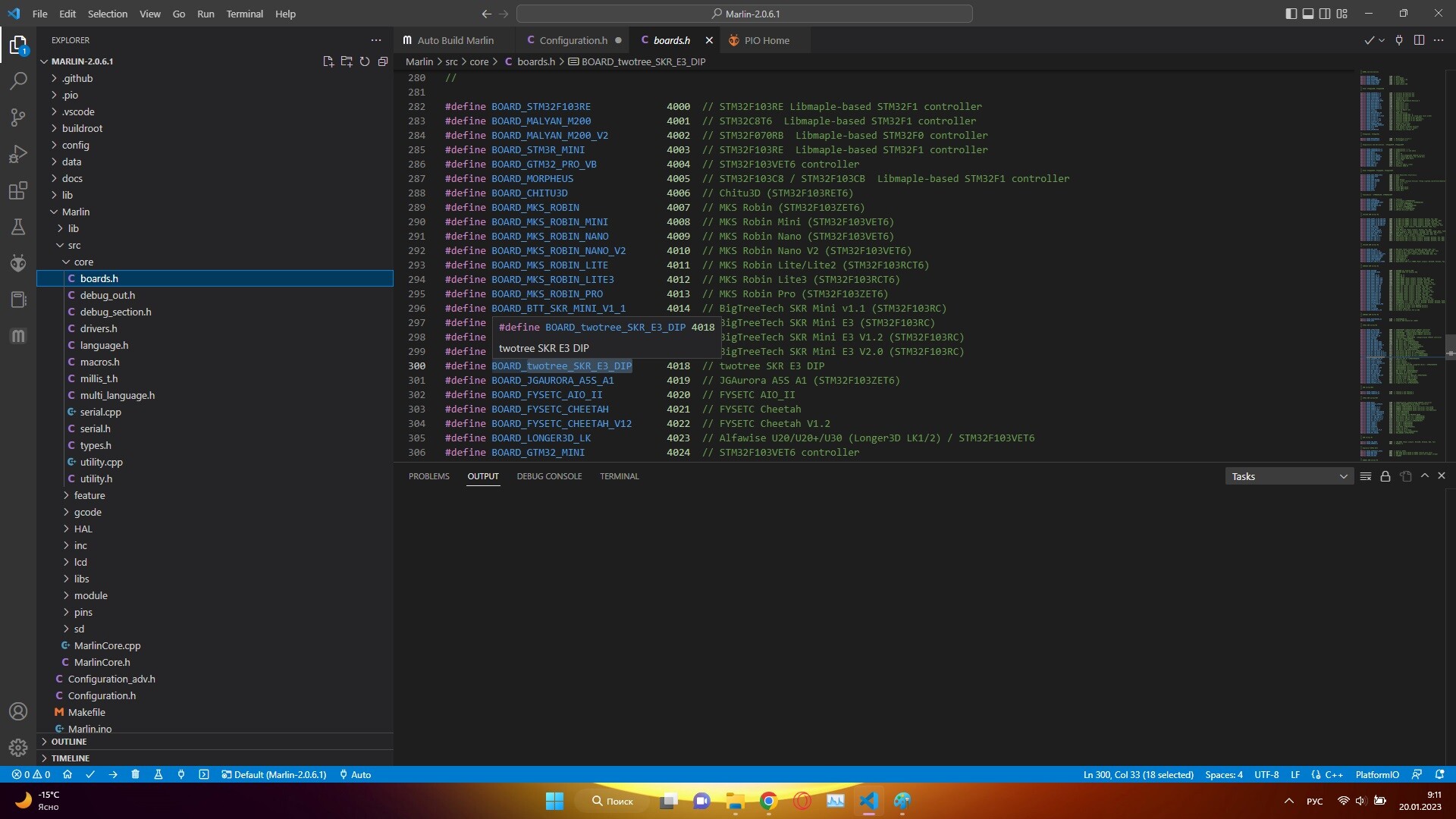The image size is (1456, 819).
Task: Toggle the bottom panel layout button
Action: pos(1308,14)
